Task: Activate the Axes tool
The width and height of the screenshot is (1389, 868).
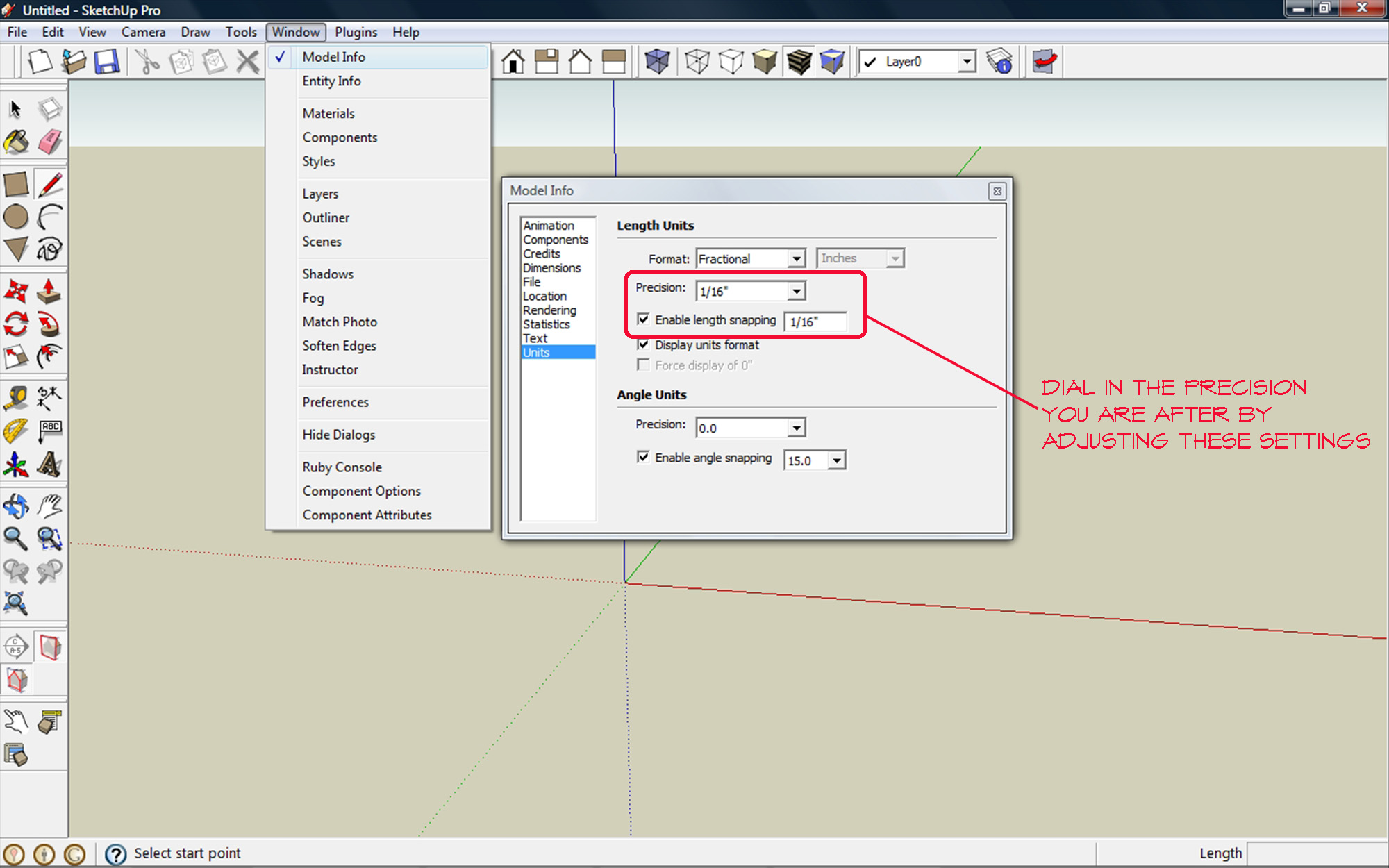Action: click(x=16, y=465)
